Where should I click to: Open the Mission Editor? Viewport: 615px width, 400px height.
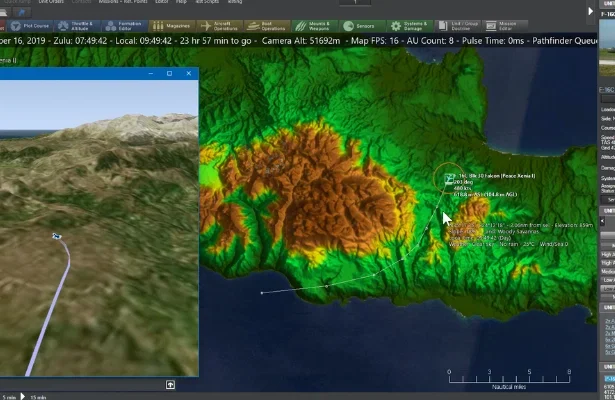point(505,26)
